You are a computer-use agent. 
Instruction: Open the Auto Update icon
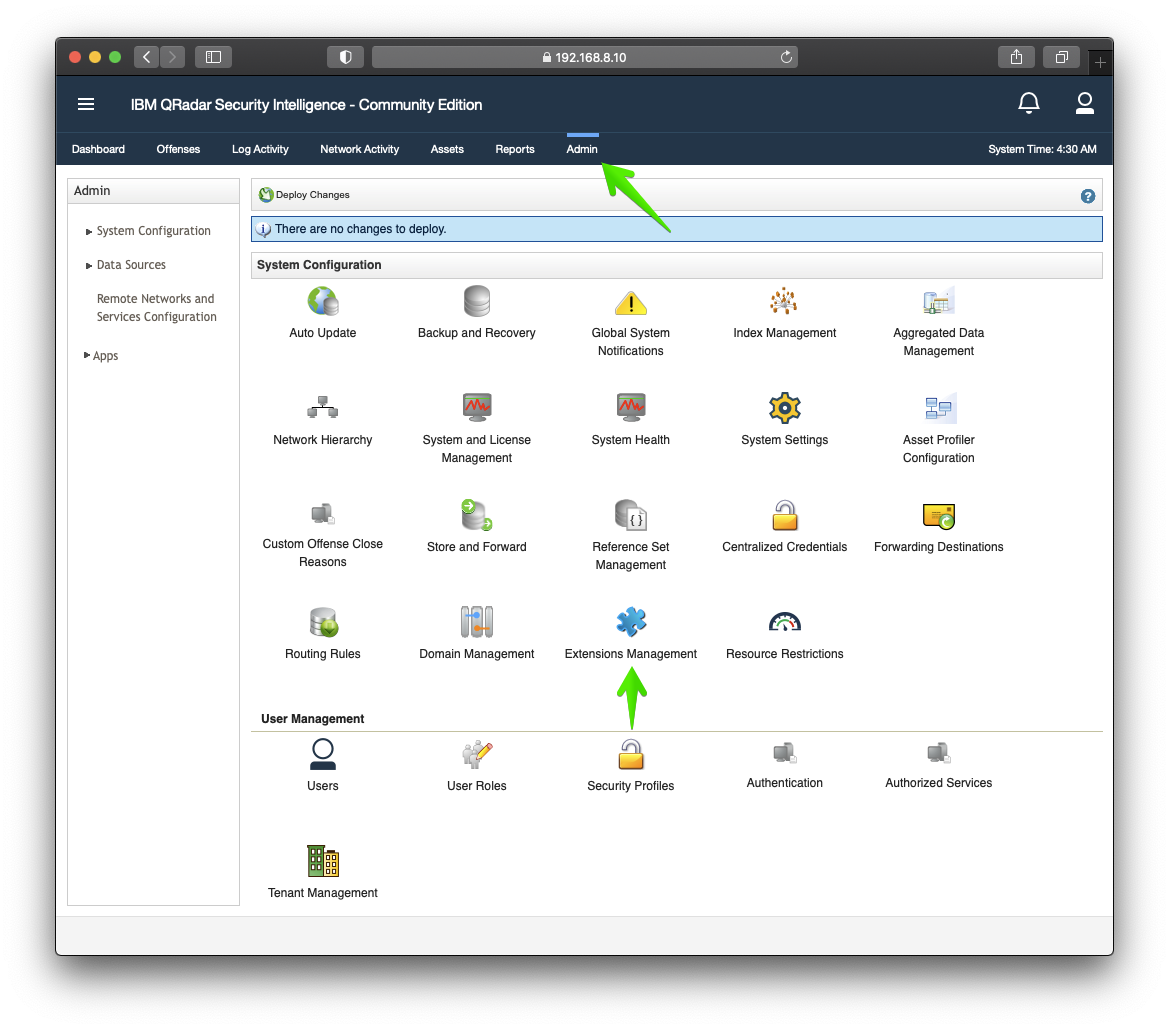point(323,302)
